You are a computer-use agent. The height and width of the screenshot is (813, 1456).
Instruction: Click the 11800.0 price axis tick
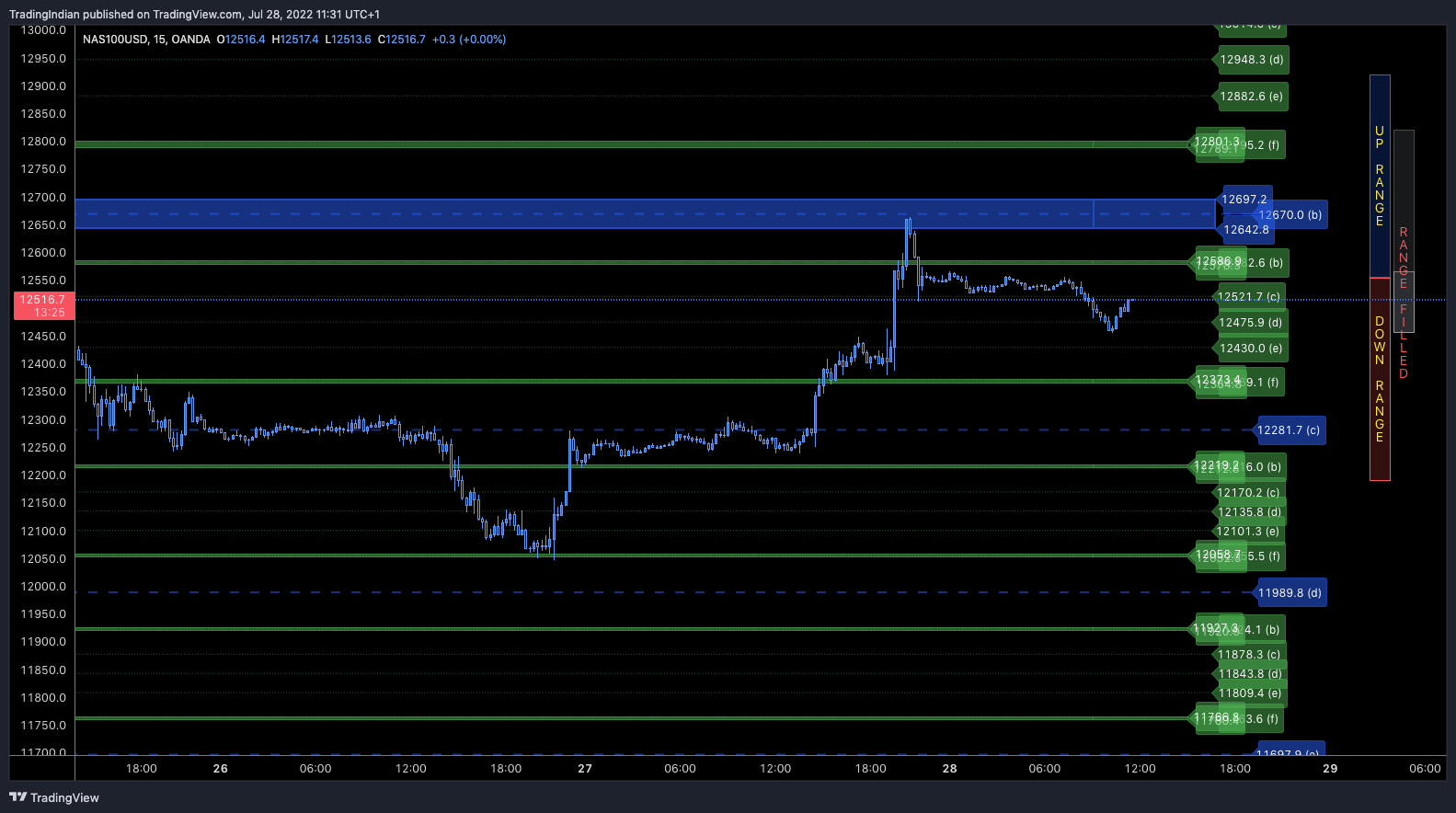pyautogui.click(x=44, y=698)
